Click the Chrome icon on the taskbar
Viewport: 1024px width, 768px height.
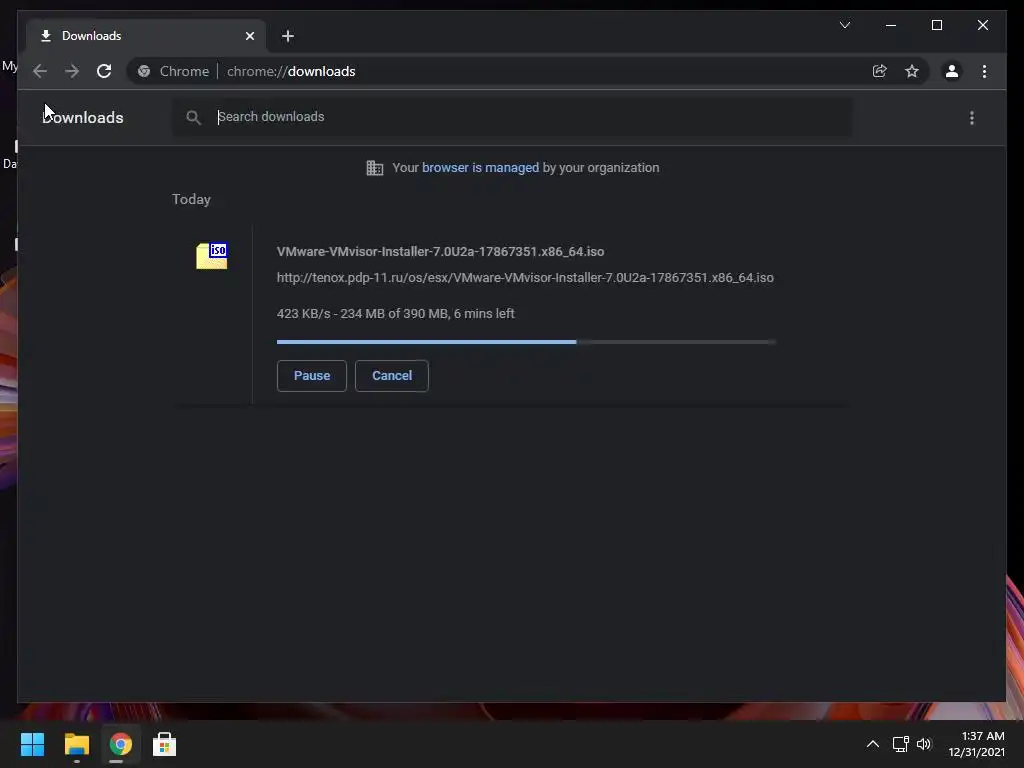click(x=120, y=744)
